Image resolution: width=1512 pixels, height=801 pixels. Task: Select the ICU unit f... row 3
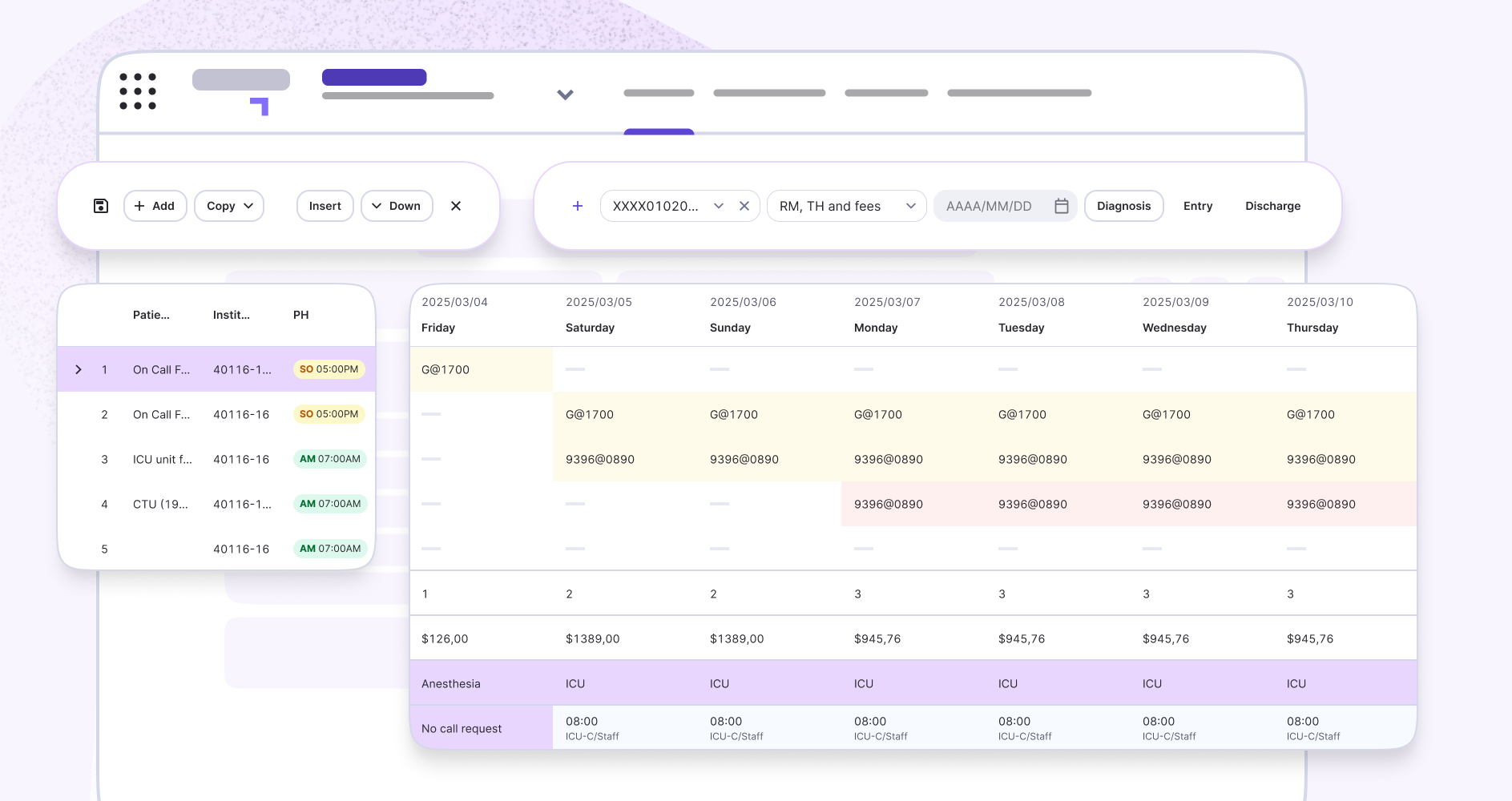click(x=216, y=459)
